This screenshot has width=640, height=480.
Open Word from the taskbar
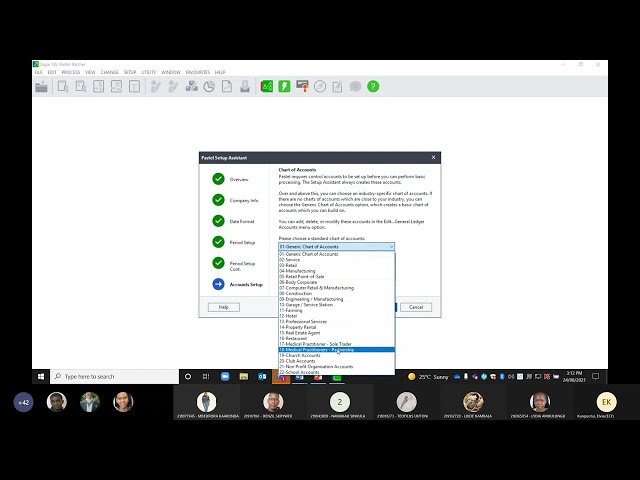[300, 377]
